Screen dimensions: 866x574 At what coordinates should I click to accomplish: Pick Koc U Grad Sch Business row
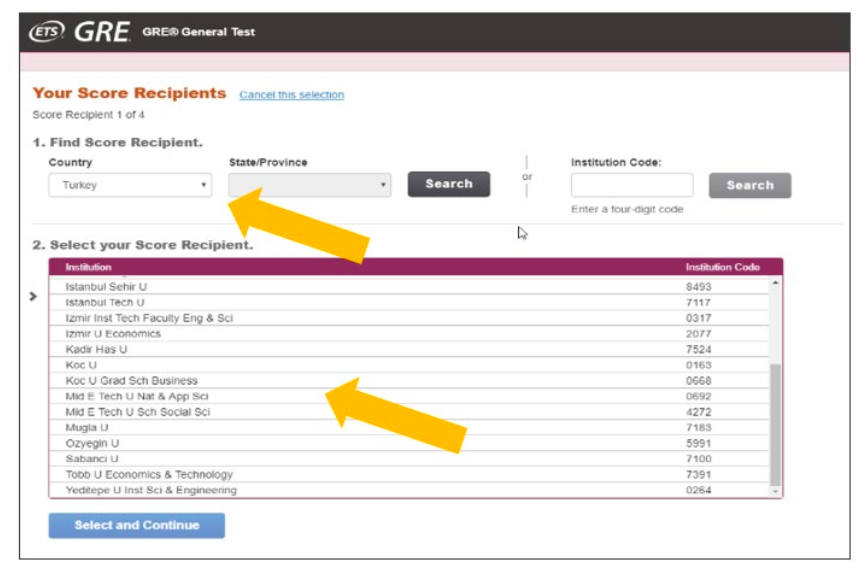[131, 381]
